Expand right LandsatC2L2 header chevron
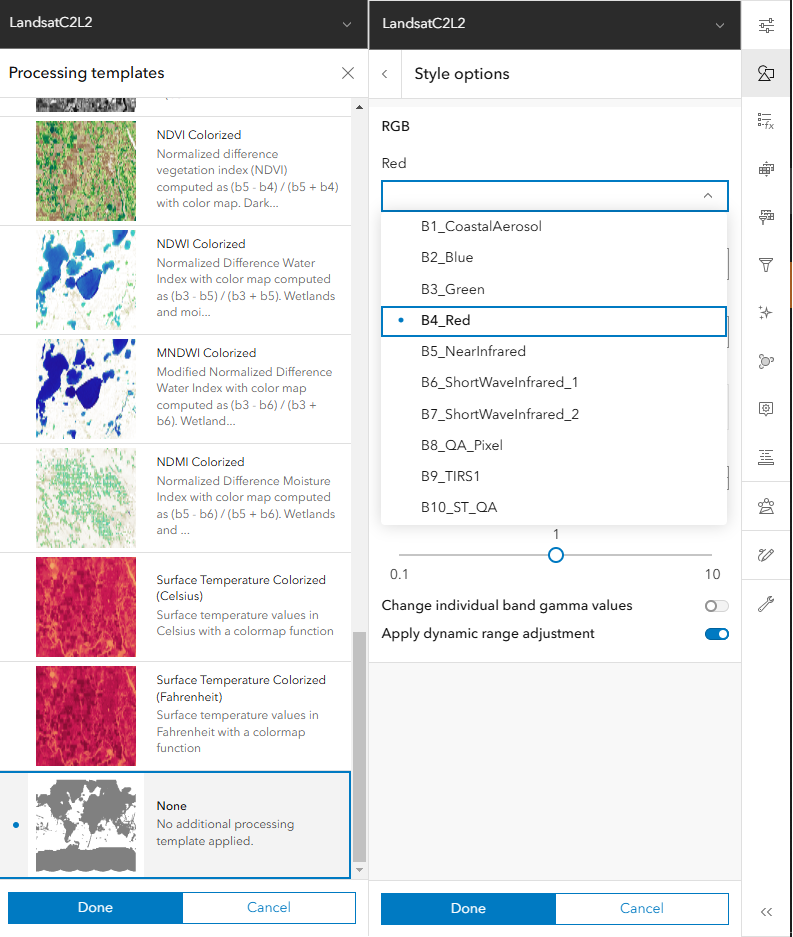793x937 pixels. point(720,25)
